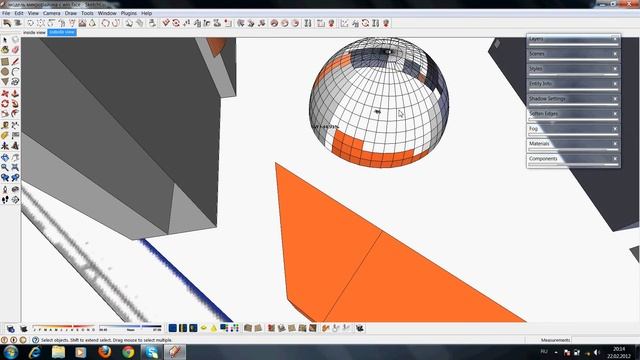Select the Scale tool
This screenshot has width=640, height=360.
5,114
